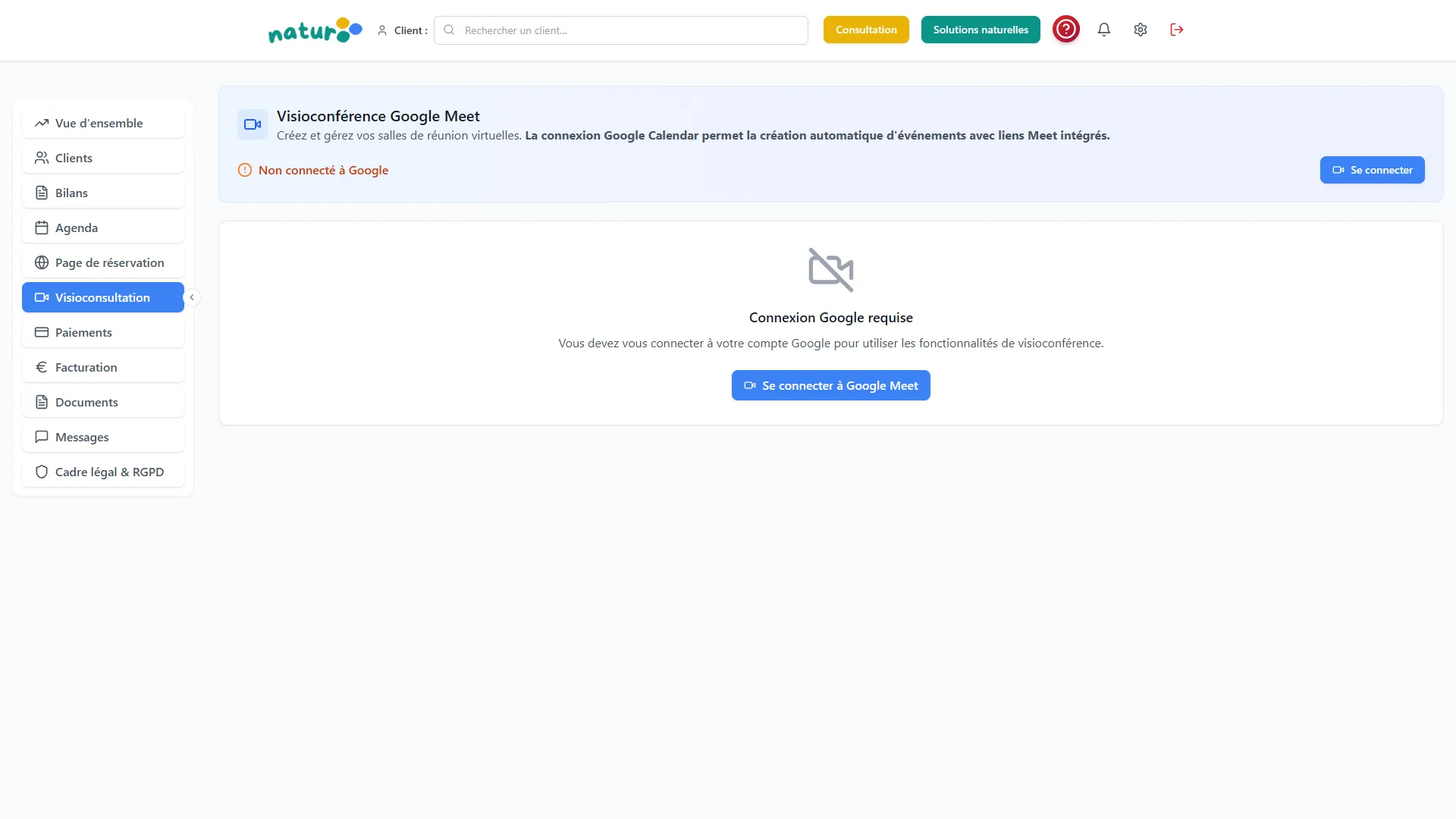Click Se connecter à Google Meet button
Viewport: 1456px width, 819px height.
831,385
